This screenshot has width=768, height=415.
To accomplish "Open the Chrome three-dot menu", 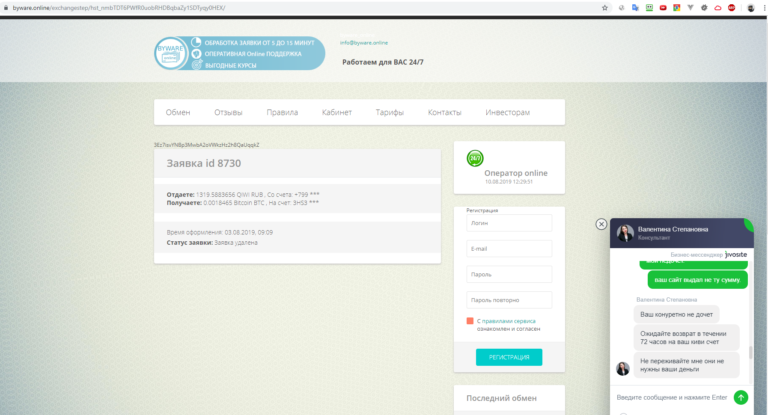I will tap(764, 8).
